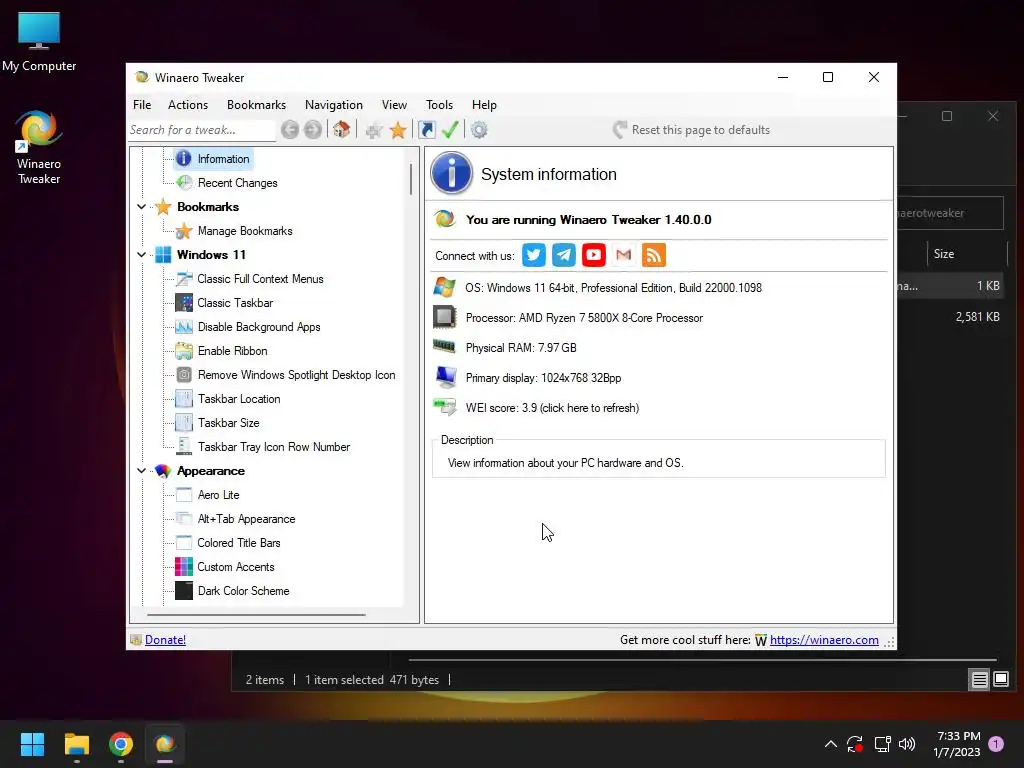
Task: Open the volume speaker tray icon
Action: pyautogui.click(x=907, y=744)
